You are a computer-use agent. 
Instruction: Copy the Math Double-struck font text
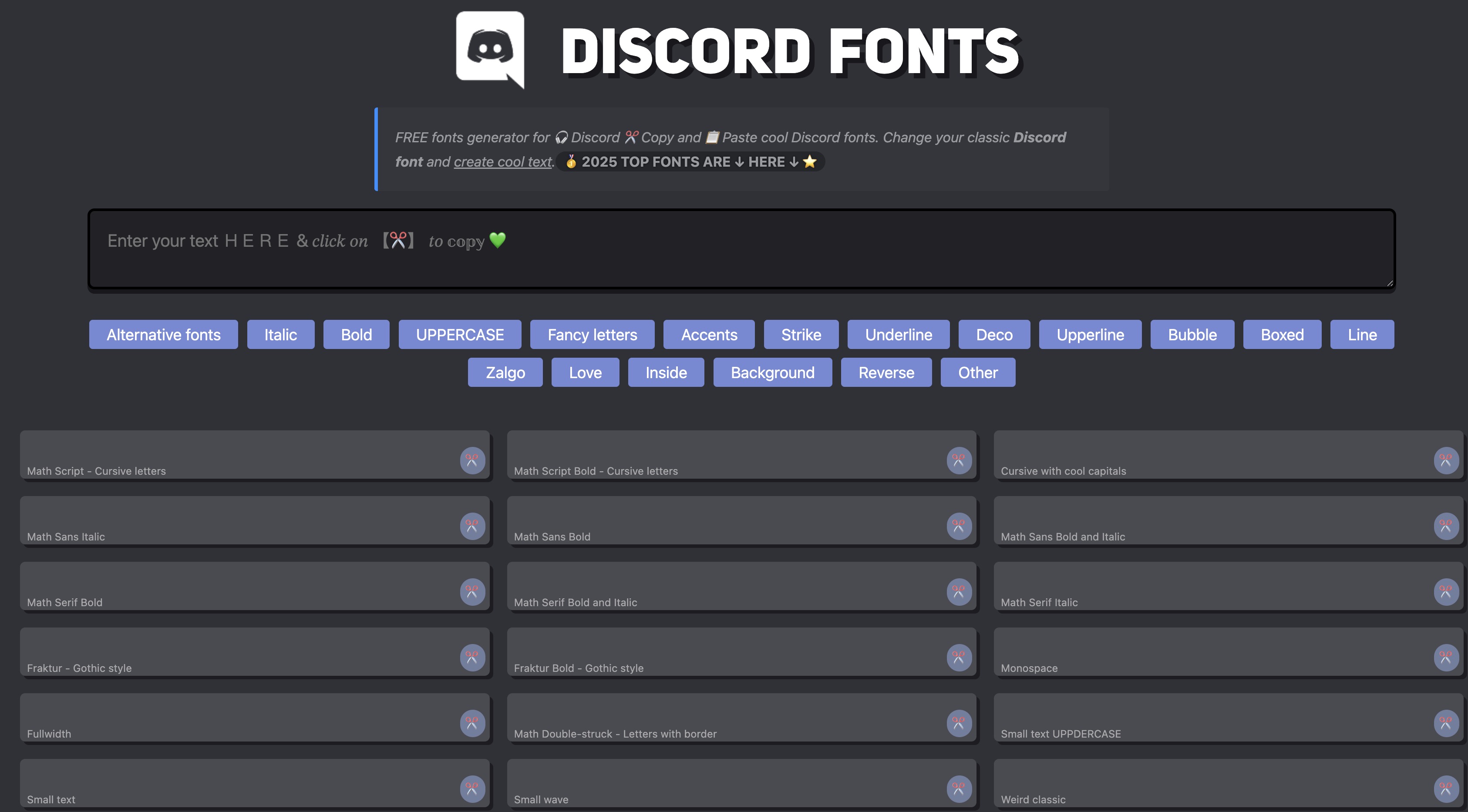[x=959, y=723]
